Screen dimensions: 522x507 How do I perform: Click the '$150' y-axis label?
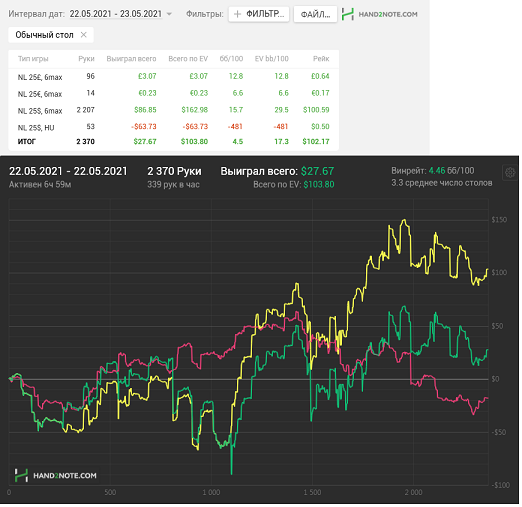499,220
